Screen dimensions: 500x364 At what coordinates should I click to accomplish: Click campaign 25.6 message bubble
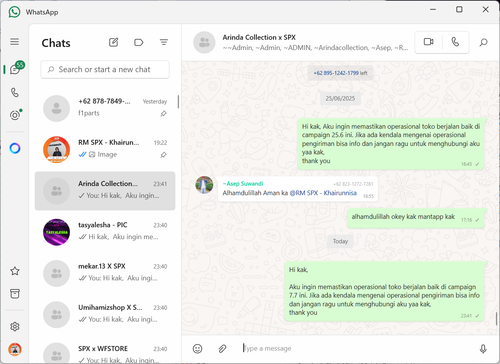391,144
